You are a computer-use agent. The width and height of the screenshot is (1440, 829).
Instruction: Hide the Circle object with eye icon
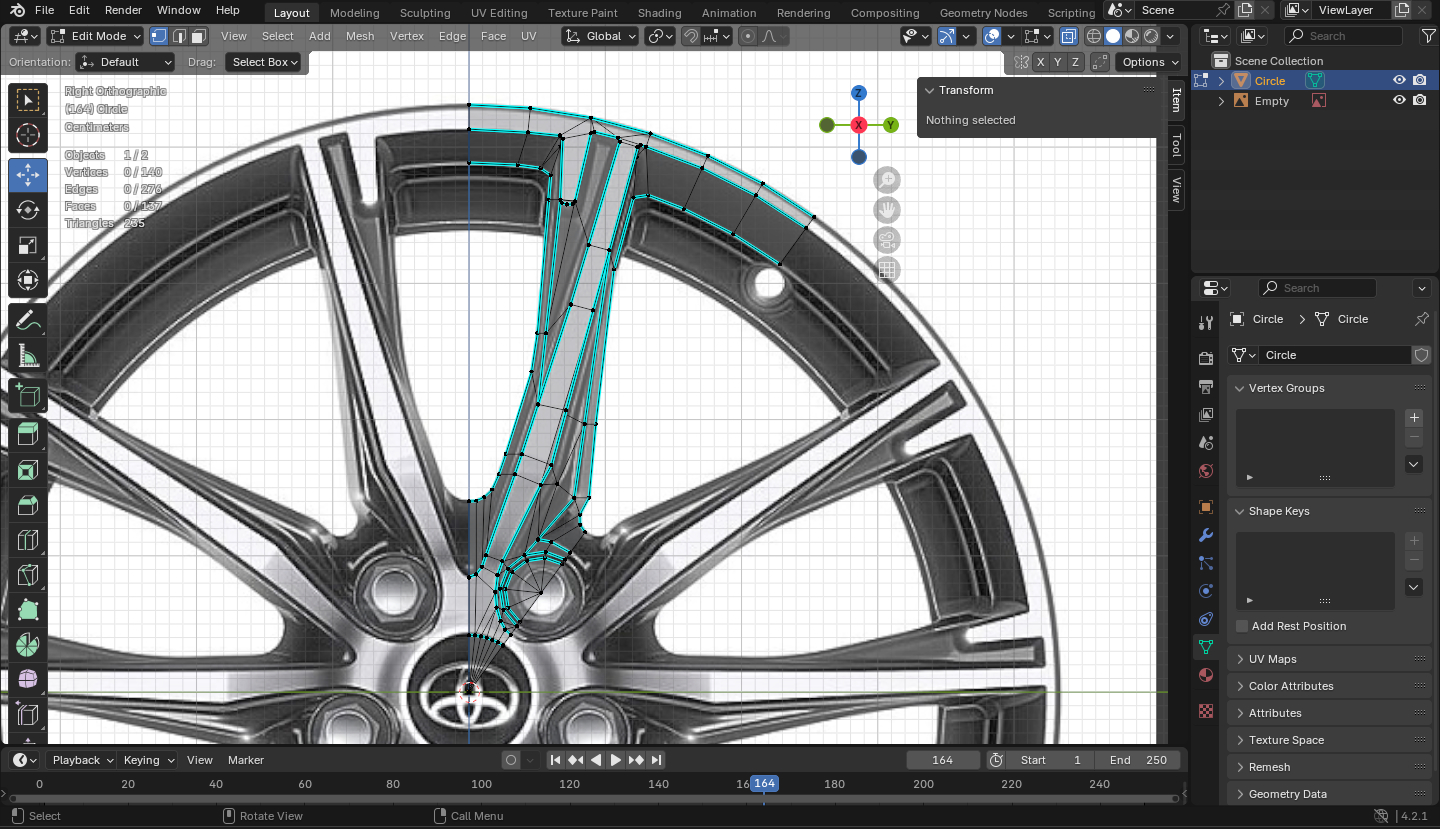(1400, 81)
